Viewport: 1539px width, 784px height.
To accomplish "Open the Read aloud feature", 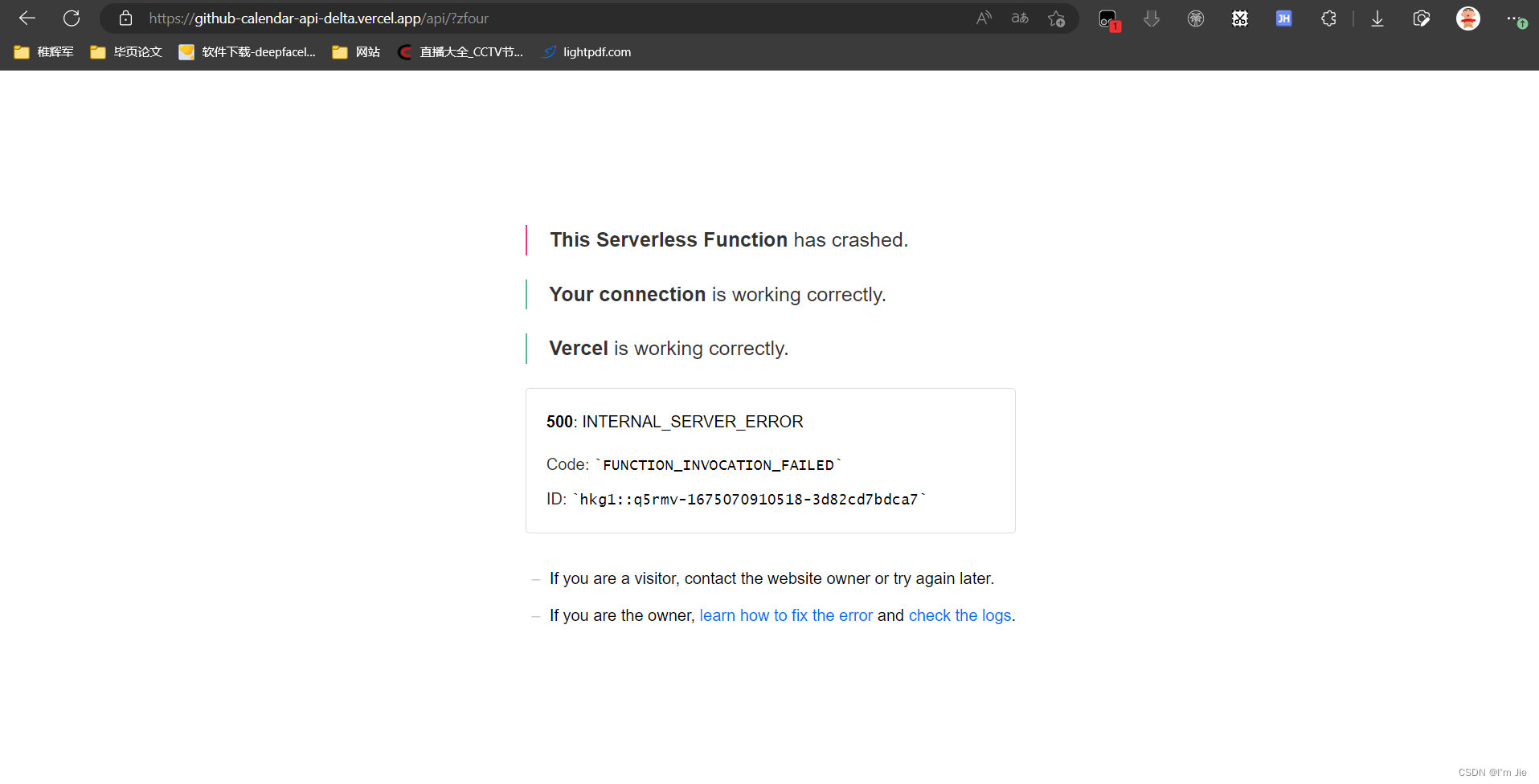I will (984, 18).
